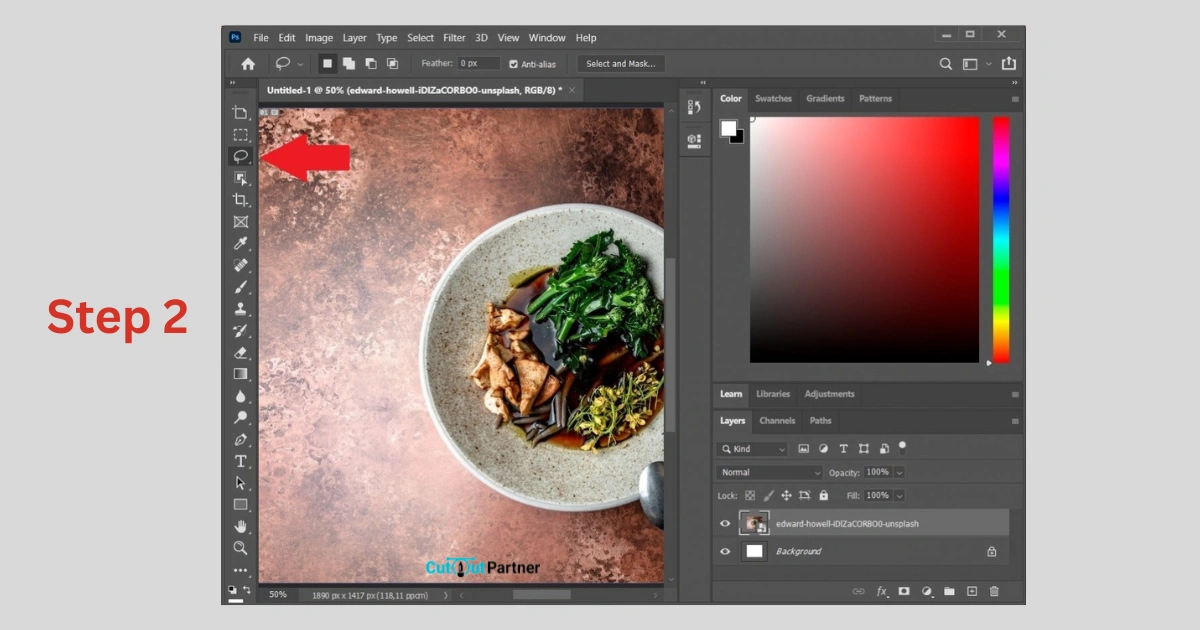Click the trash icon to delete layer

[994, 591]
